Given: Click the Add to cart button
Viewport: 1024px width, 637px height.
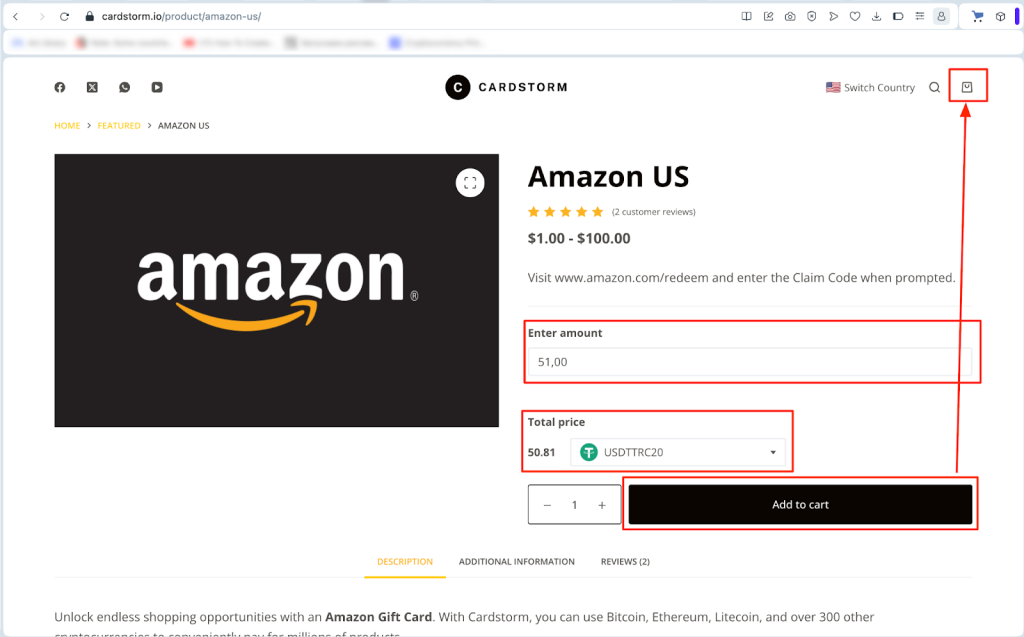Looking at the screenshot, I should (800, 504).
